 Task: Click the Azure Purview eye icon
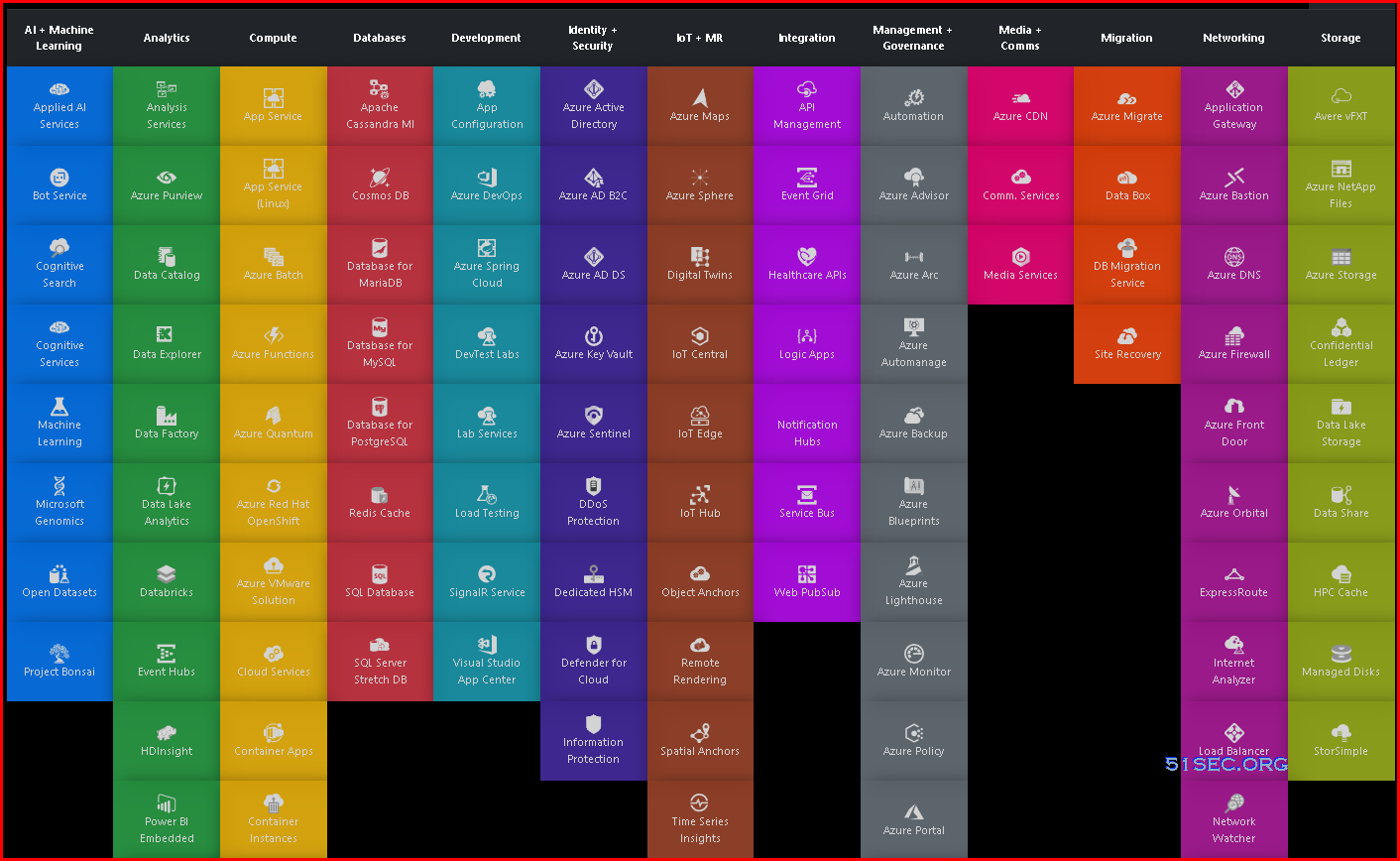pos(167,178)
